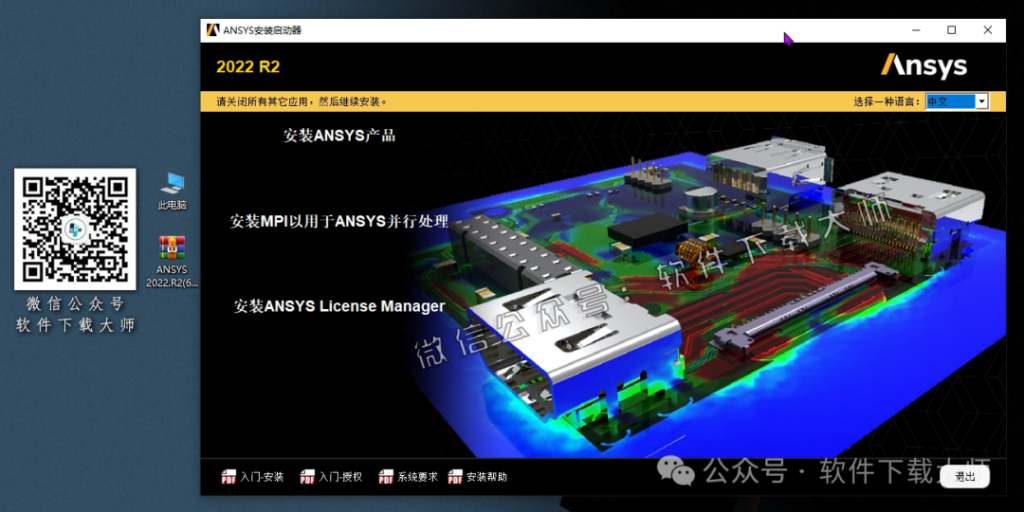Close the ANSYS installer window
The image size is (1024, 512).
tap(987, 30)
